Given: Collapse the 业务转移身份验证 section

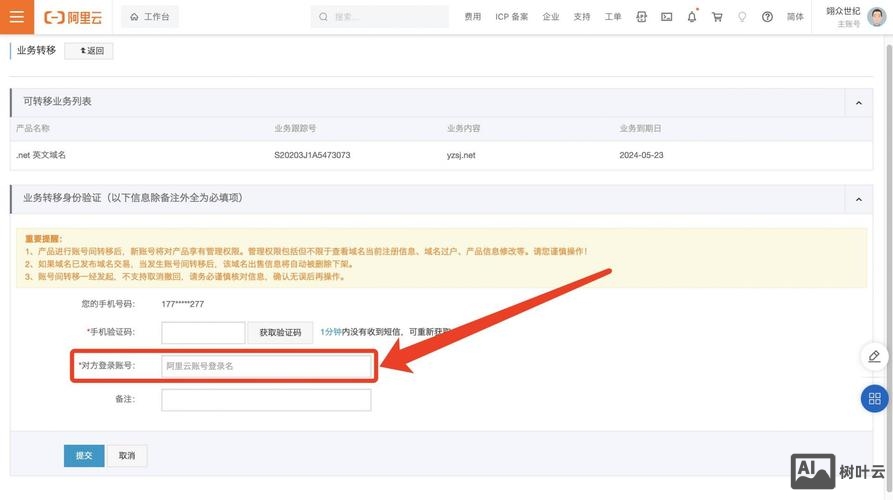Looking at the screenshot, I should [858, 199].
